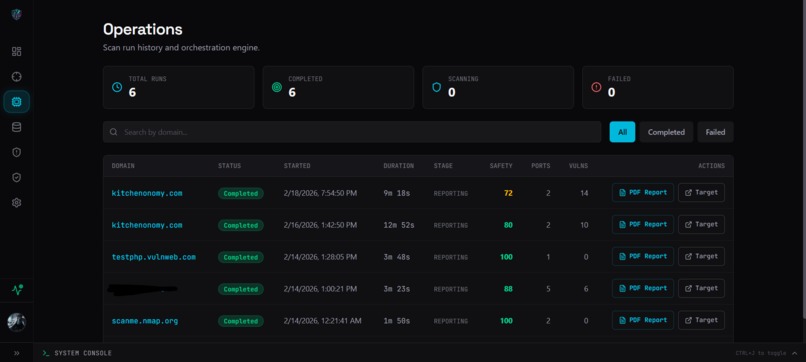Click the PORTS column header
This screenshot has height=362, width=806.
[x=541, y=166]
